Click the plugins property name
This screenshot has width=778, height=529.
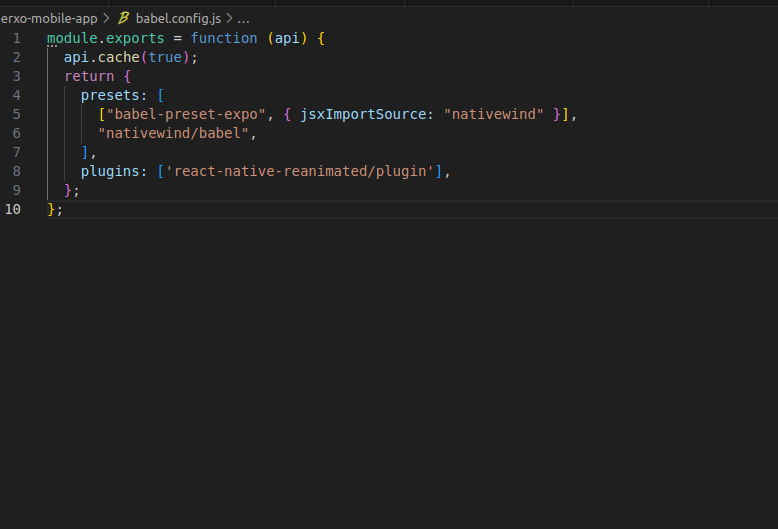[110, 171]
